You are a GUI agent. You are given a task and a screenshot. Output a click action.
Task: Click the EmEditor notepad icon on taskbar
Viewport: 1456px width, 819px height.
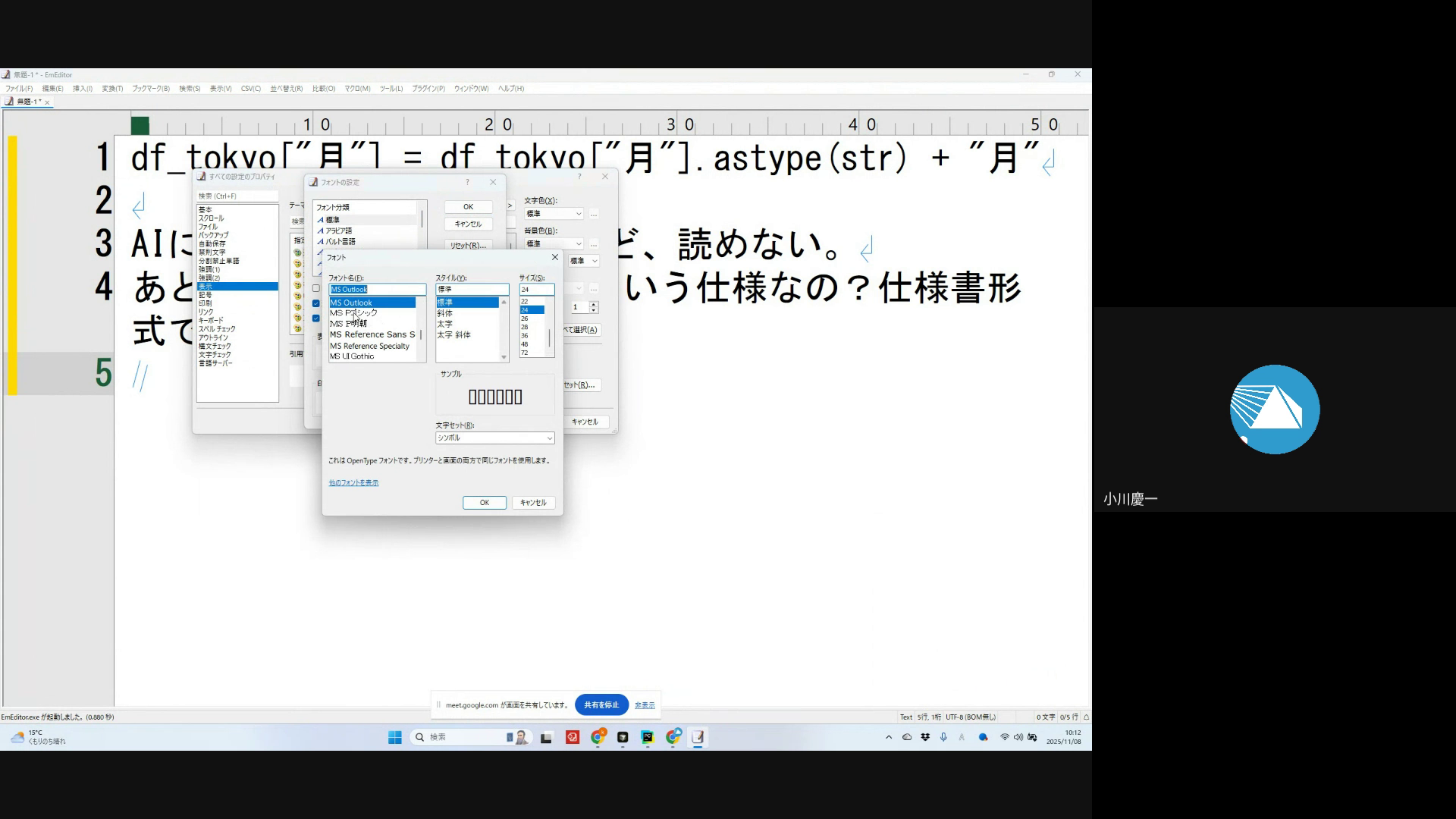coord(698,737)
